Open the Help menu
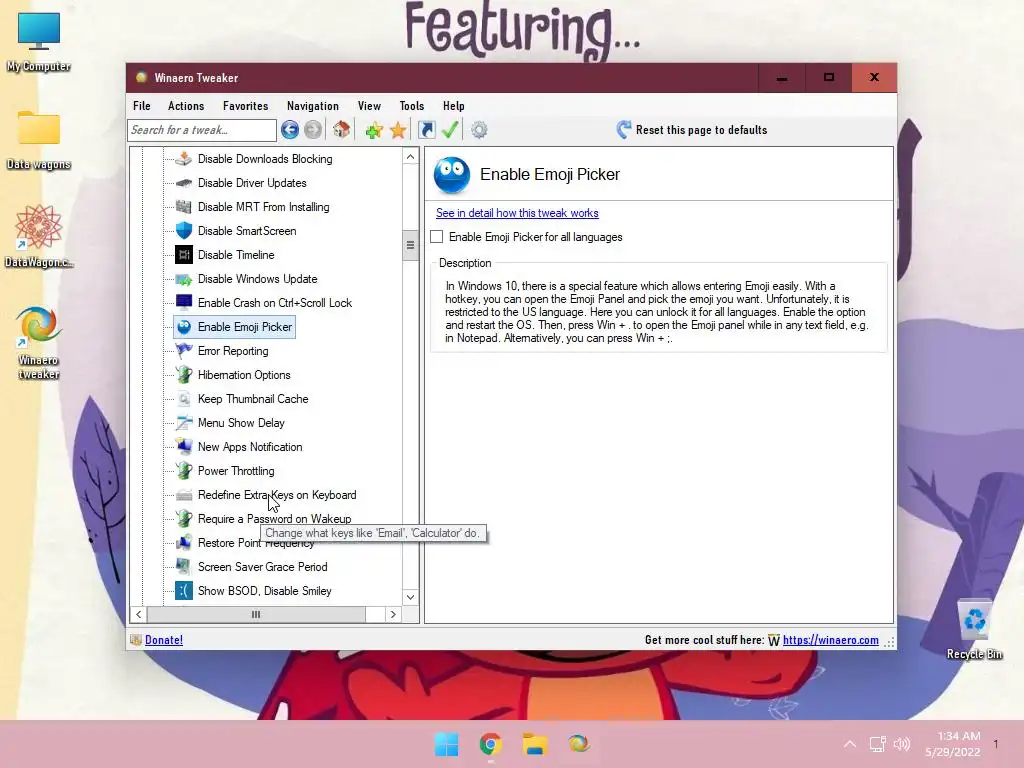Screen dimensions: 1024x768 coord(454,106)
